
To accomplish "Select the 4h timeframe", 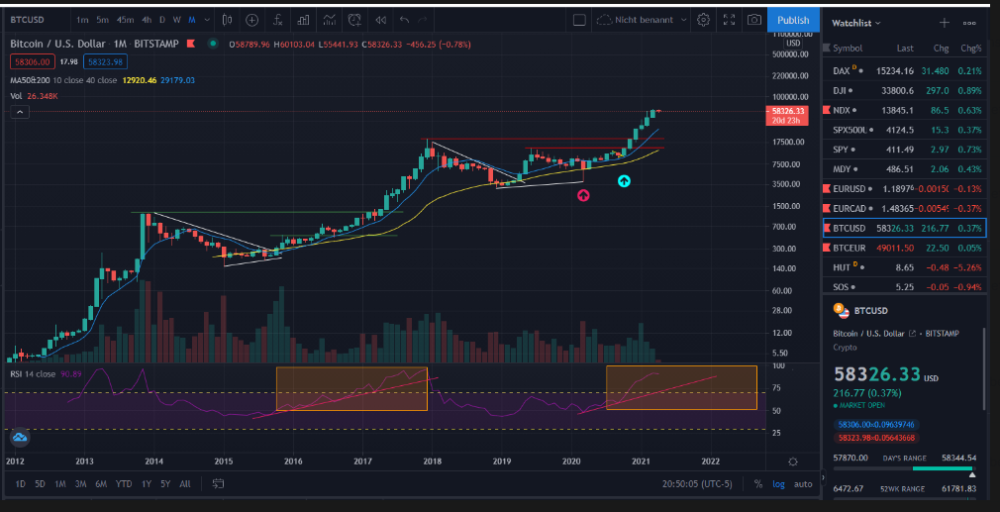I will point(147,20).
